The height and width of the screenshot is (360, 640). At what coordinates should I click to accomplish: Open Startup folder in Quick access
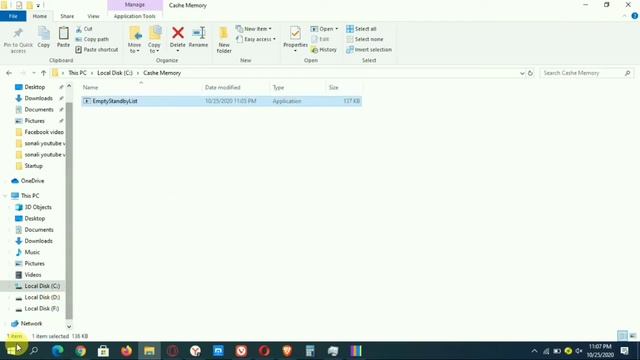pos(33,166)
